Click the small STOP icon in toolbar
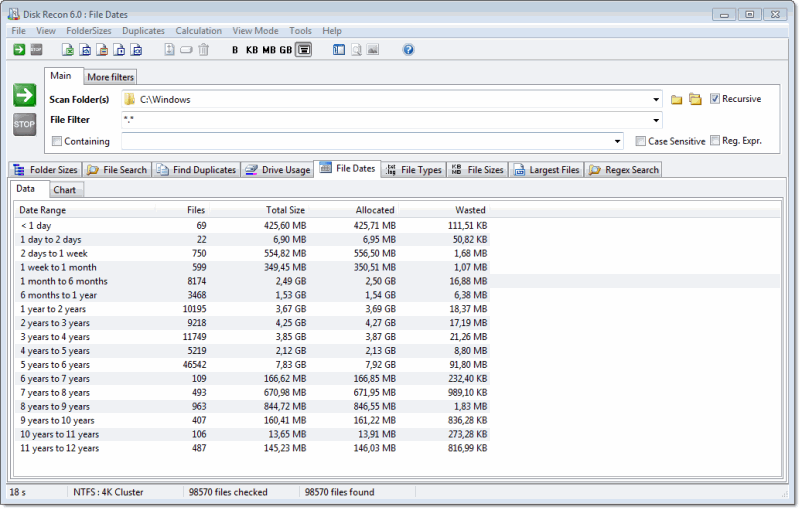Image resolution: width=800 pixels, height=509 pixels. pyautogui.click(x=36, y=49)
